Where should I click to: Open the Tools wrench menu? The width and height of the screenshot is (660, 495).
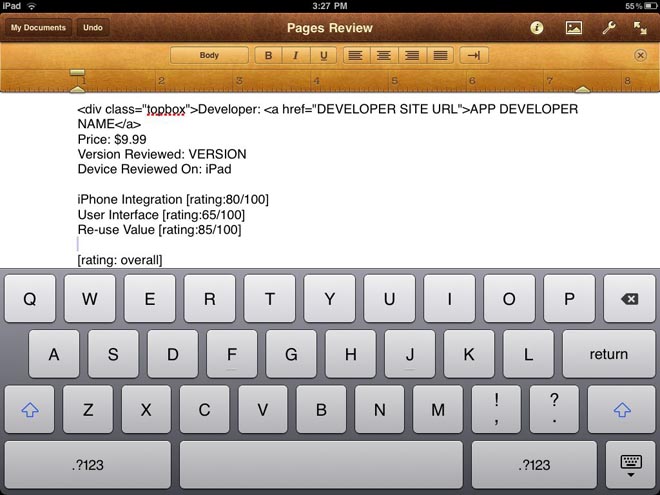pyautogui.click(x=608, y=28)
